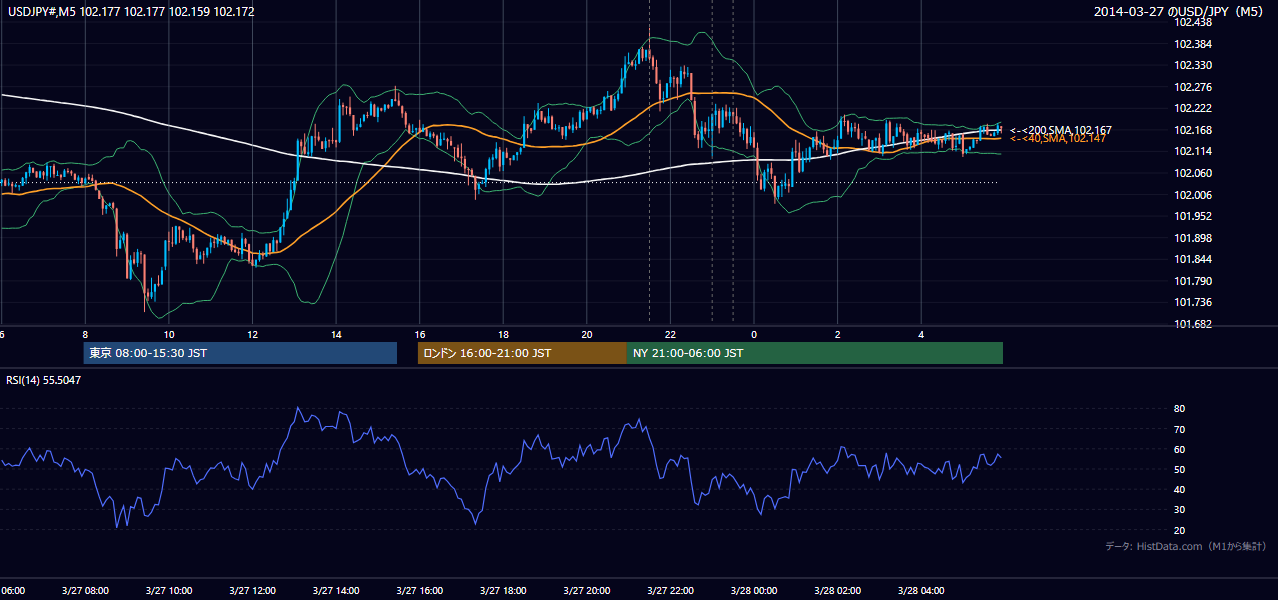Select the 2014-03-27 USD/JPY (M5) title

1180,12
